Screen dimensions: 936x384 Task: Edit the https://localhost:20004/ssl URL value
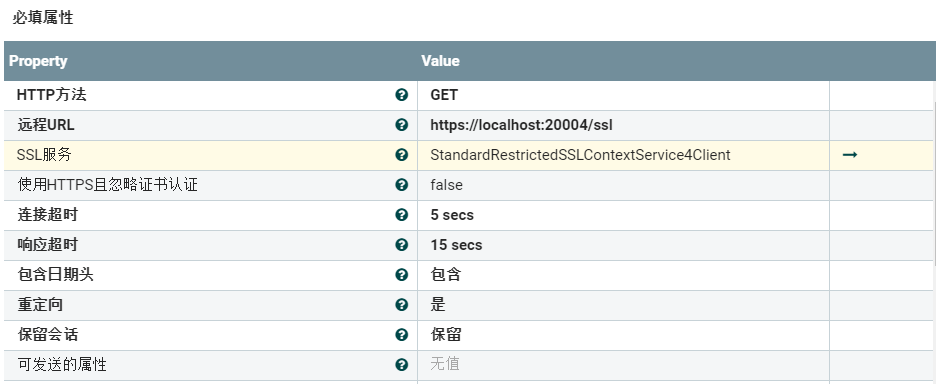click(x=623, y=125)
